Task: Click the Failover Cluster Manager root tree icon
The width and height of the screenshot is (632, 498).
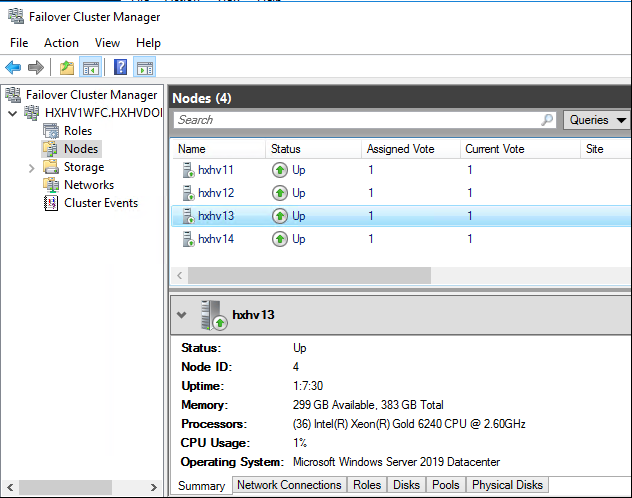Action: point(13,95)
